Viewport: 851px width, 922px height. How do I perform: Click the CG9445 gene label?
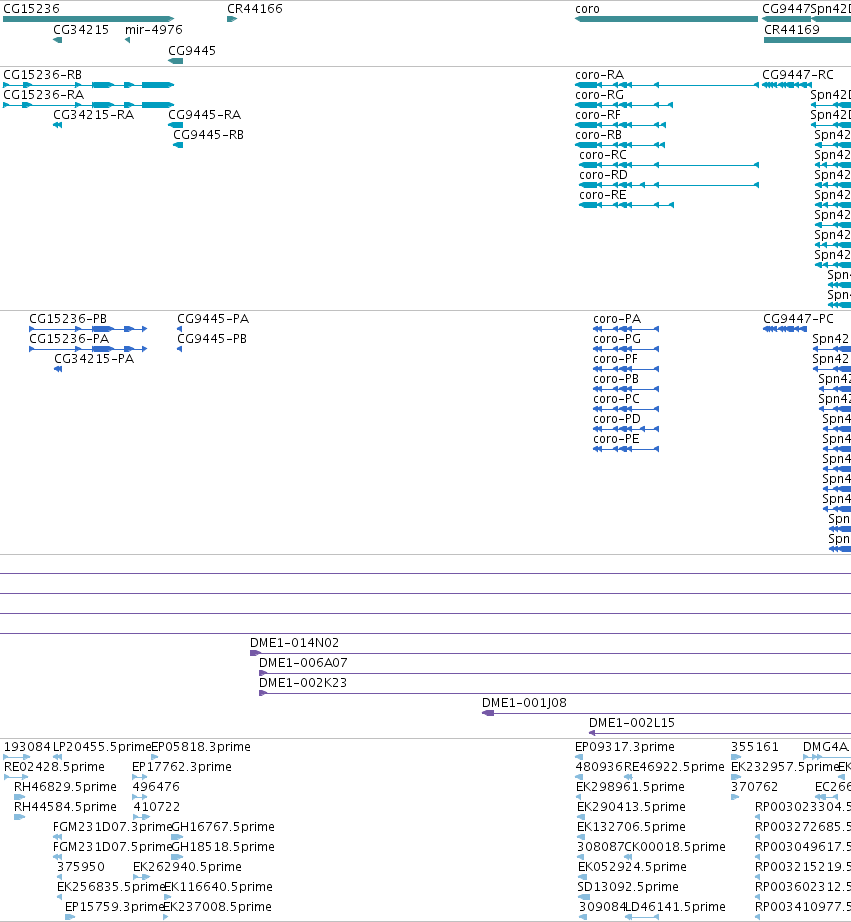point(192,51)
